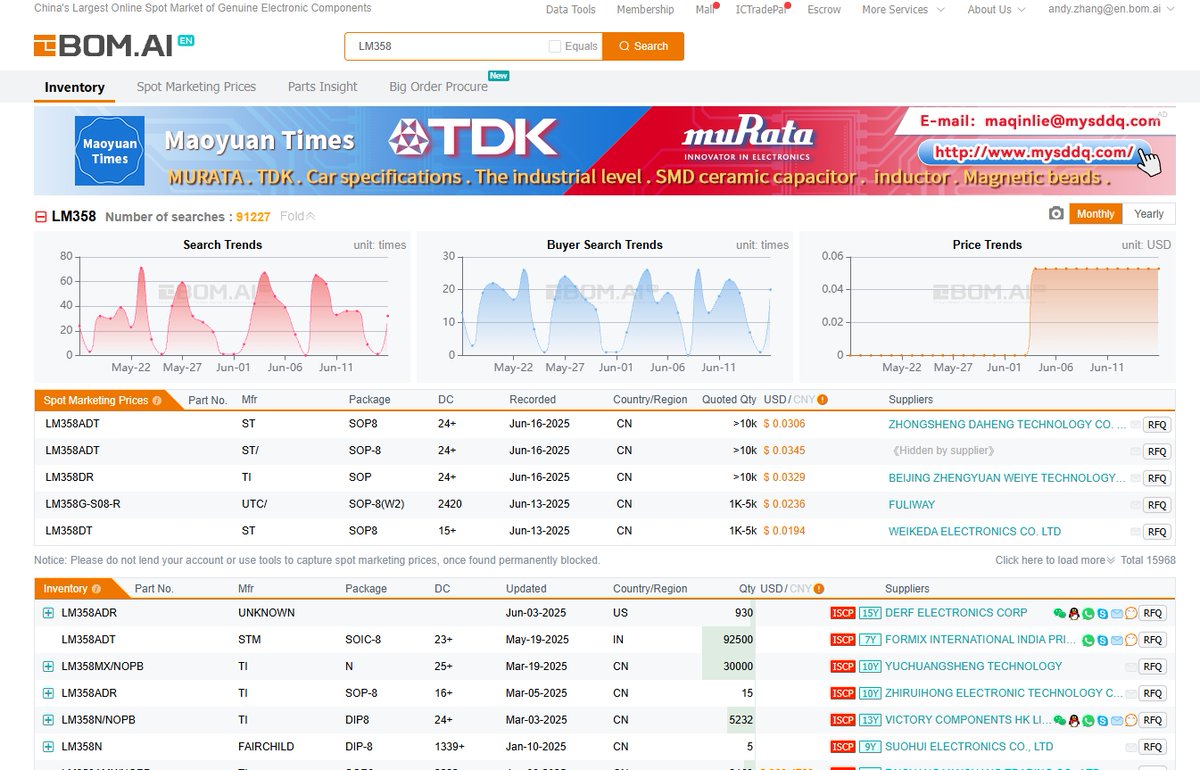Open the More Services dropdown
This screenshot has width=1200, height=770.
point(902,10)
